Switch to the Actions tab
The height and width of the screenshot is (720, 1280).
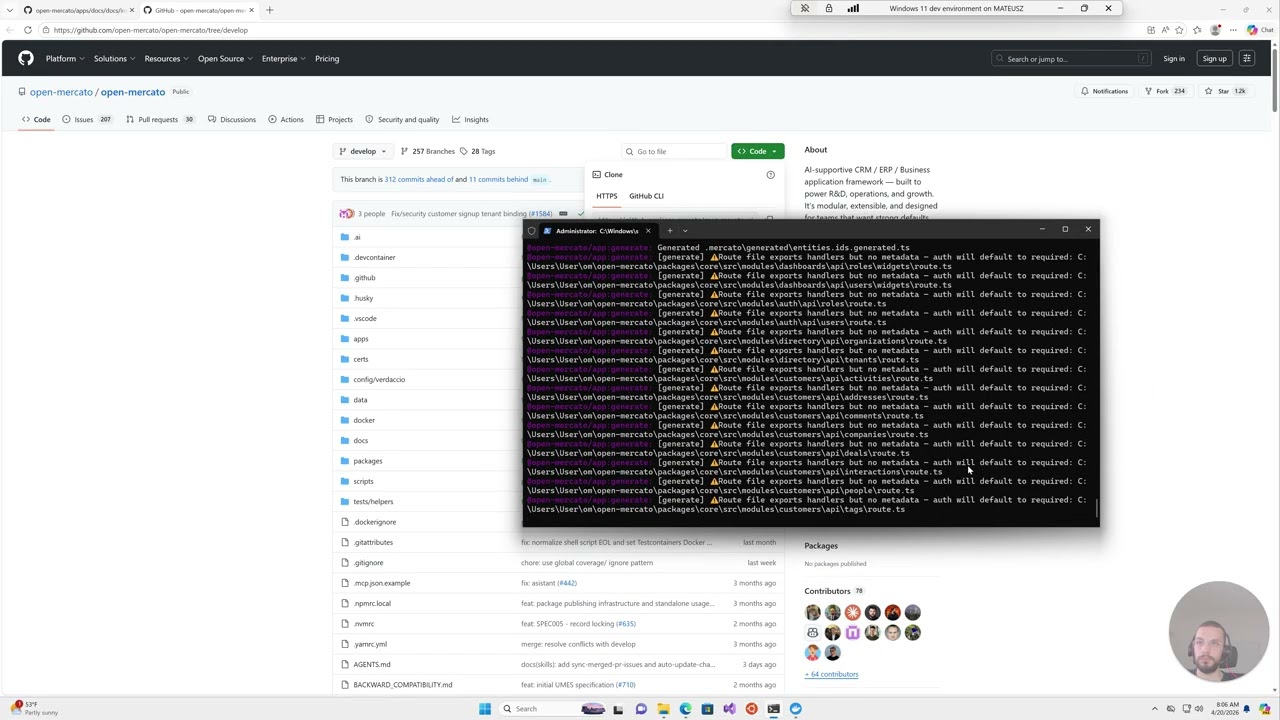click(285, 119)
